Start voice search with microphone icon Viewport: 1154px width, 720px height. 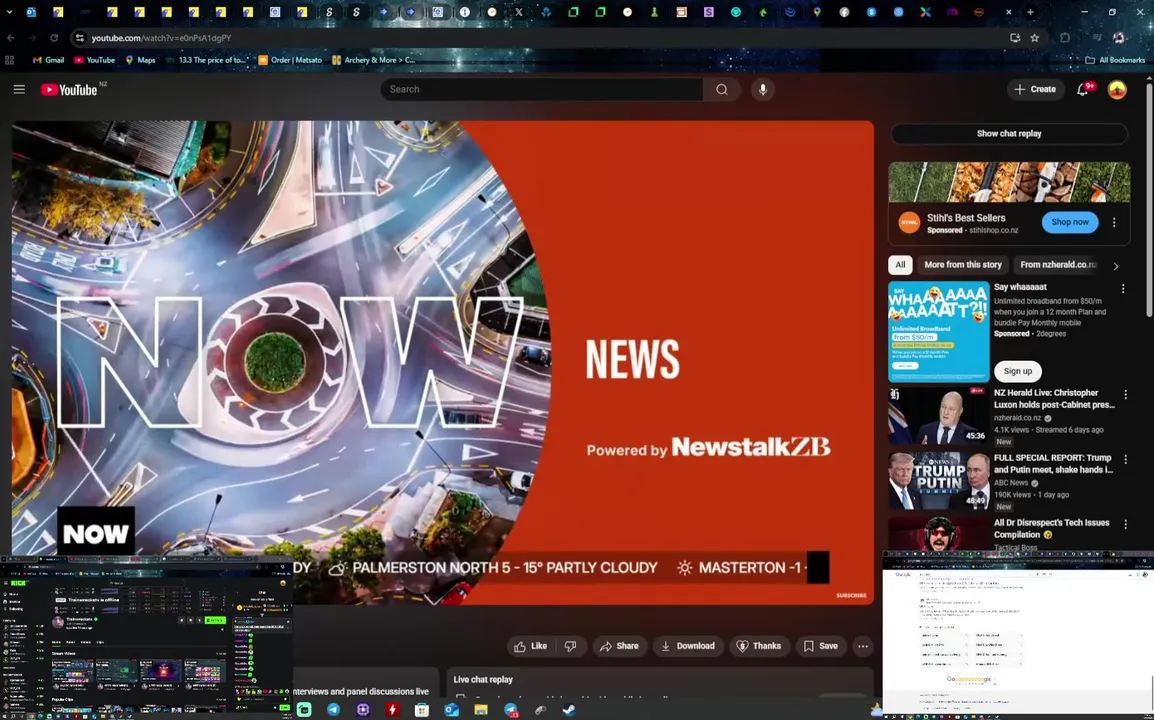(x=762, y=89)
